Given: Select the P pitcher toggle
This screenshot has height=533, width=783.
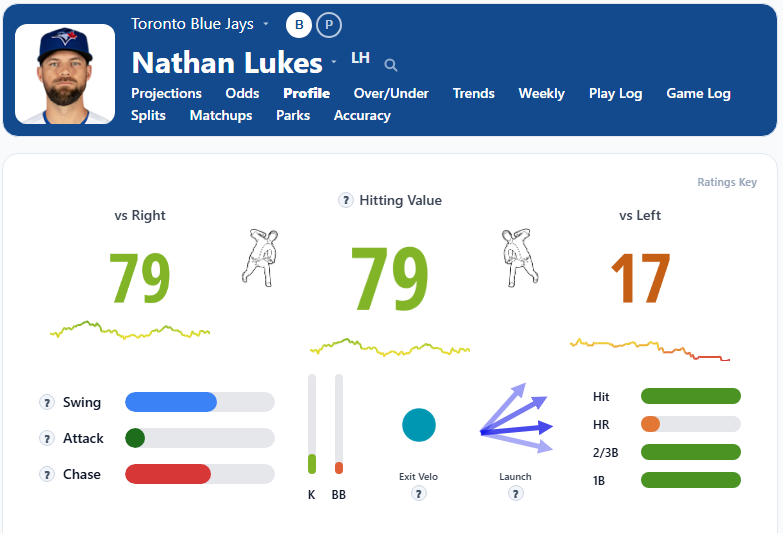Looking at the screenshot, I should (x=329, y=25).
